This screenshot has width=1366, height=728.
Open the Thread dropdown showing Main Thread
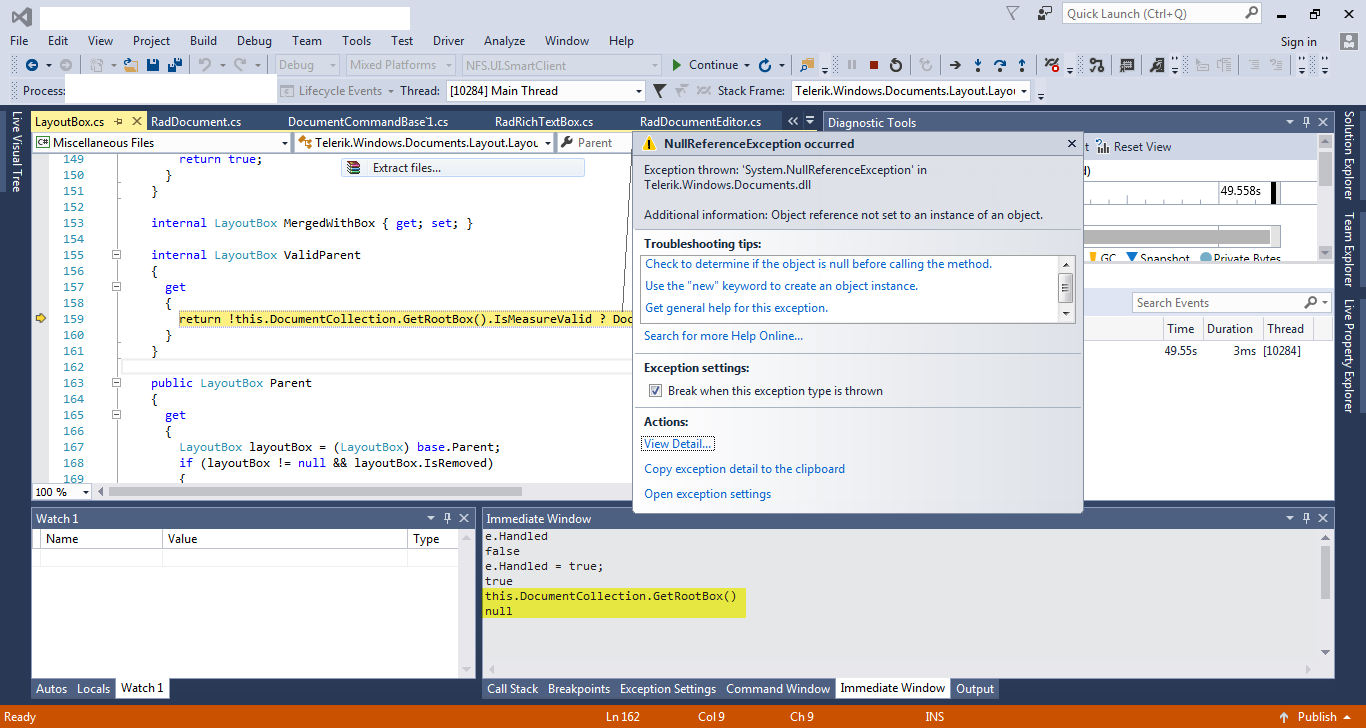(638, 91)
